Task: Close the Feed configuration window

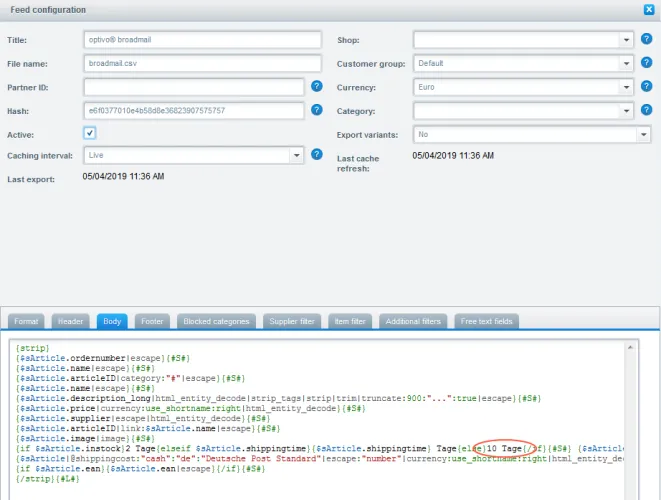Action: pos(649,9)
